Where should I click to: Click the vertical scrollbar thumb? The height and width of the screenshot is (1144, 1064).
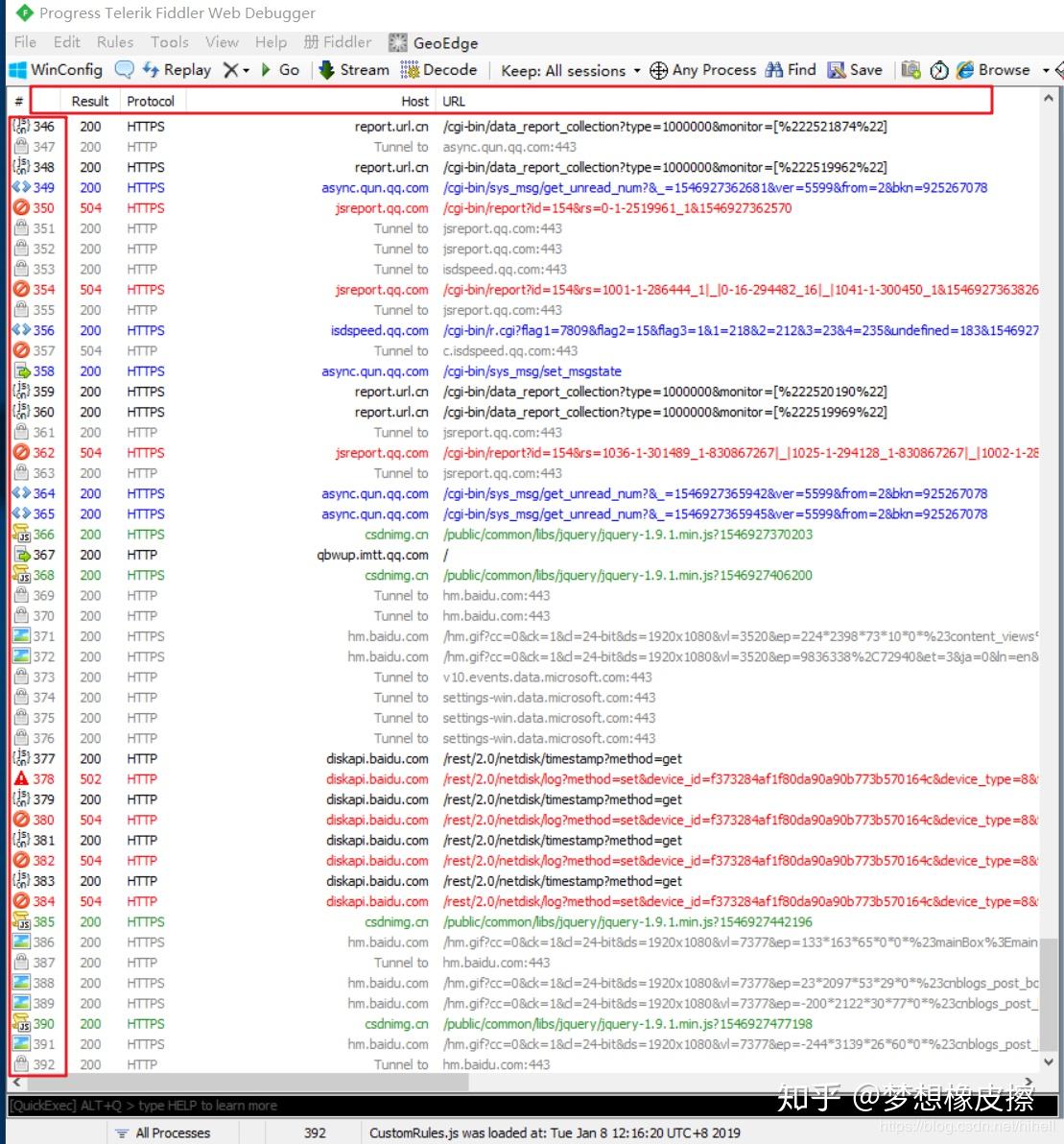pos(1048,996)
